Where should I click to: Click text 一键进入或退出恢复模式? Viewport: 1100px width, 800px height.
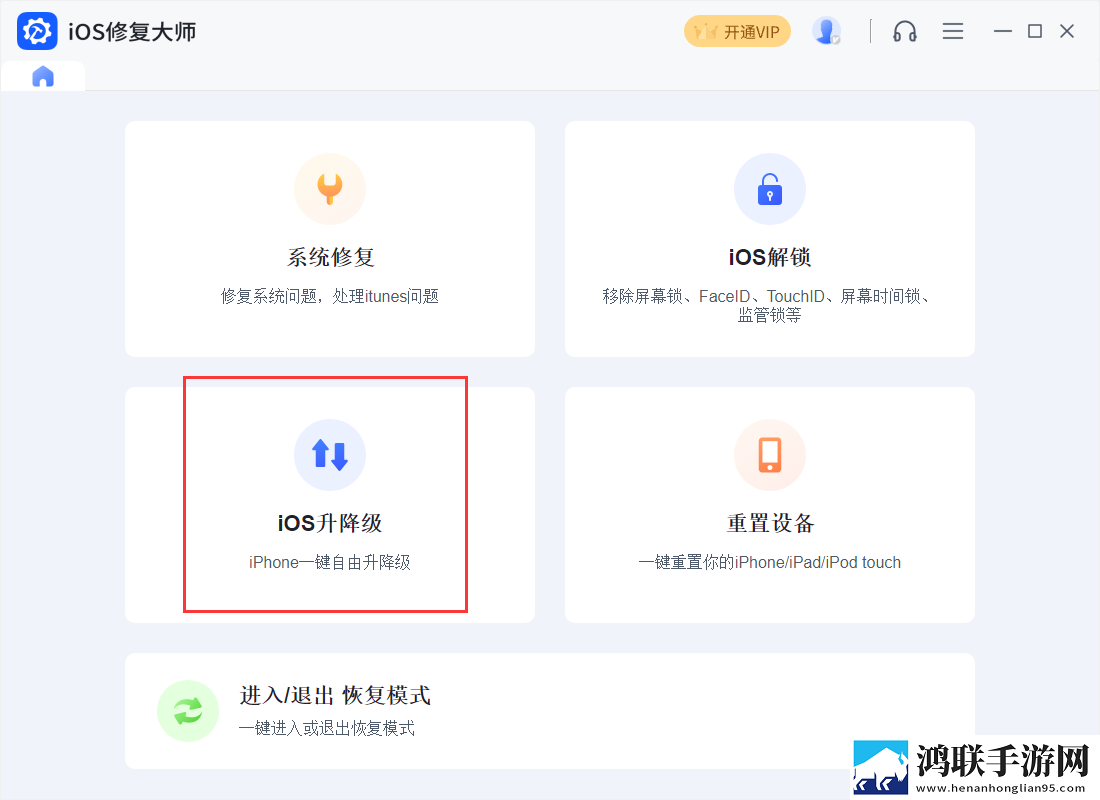point(327,728)
